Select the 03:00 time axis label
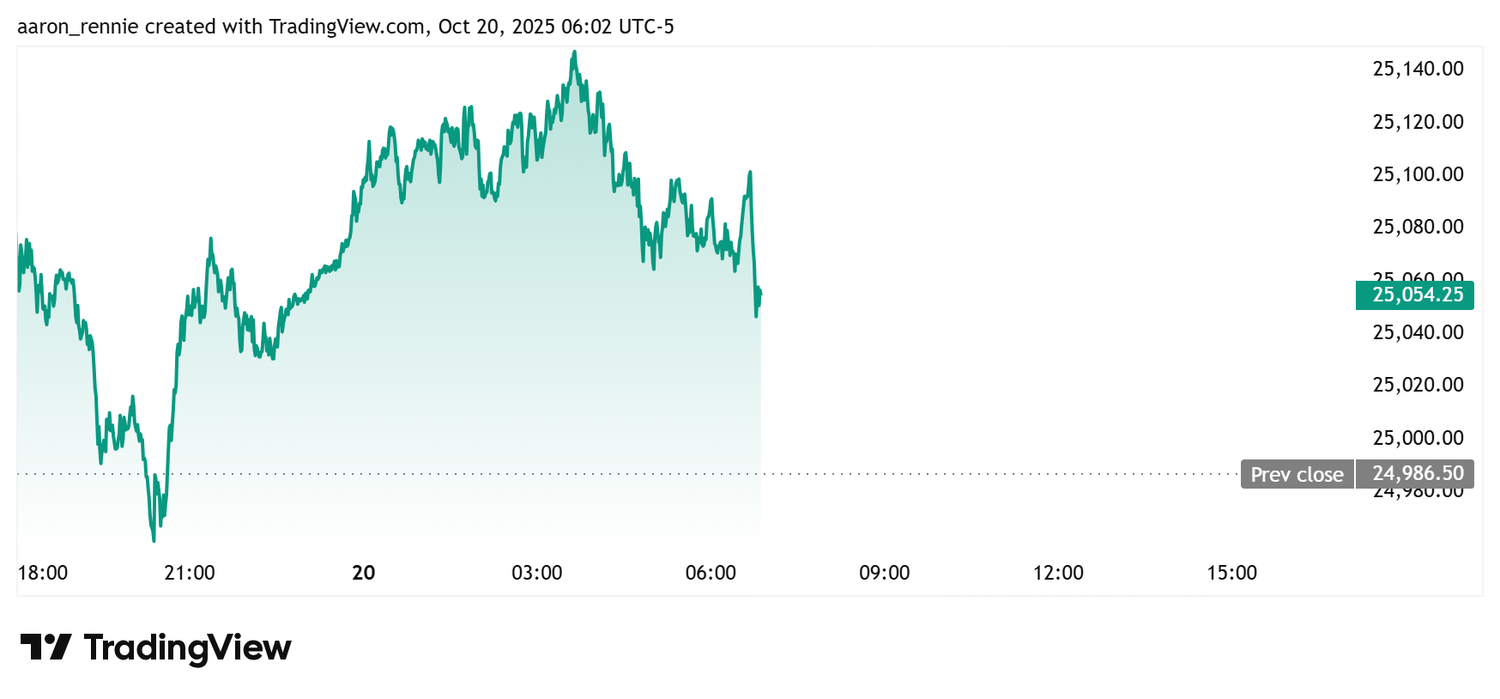This screenshot has width=1500, height=699. (537, 573)
